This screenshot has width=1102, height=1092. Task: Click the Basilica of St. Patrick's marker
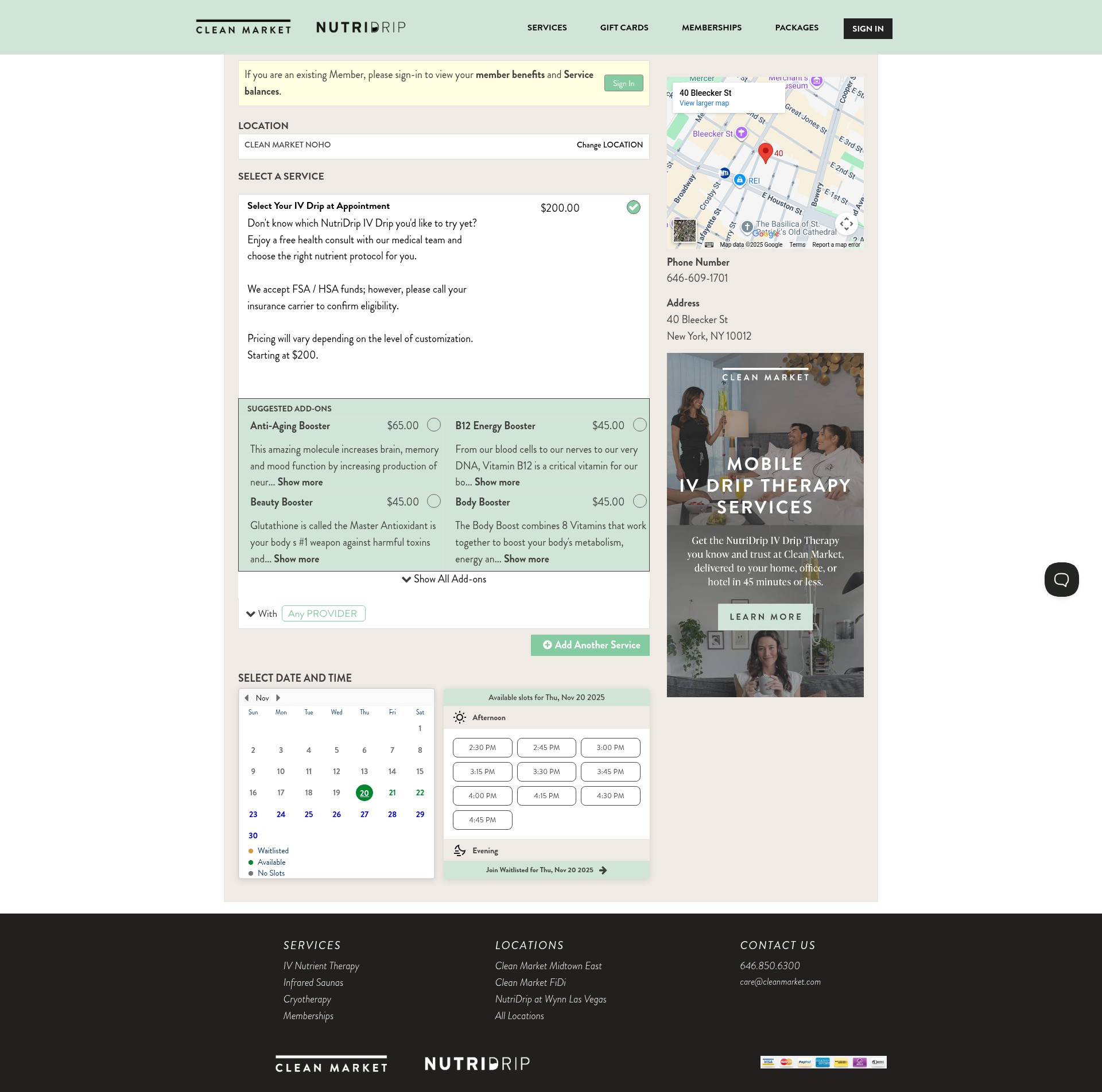pos(747,227)
